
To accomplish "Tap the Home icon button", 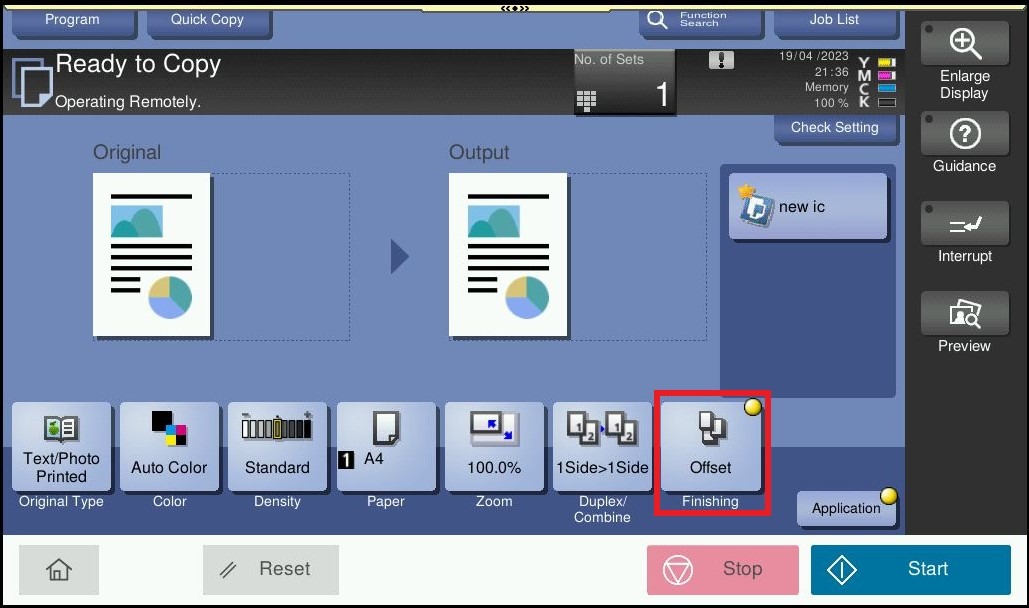I will (59, 569).
